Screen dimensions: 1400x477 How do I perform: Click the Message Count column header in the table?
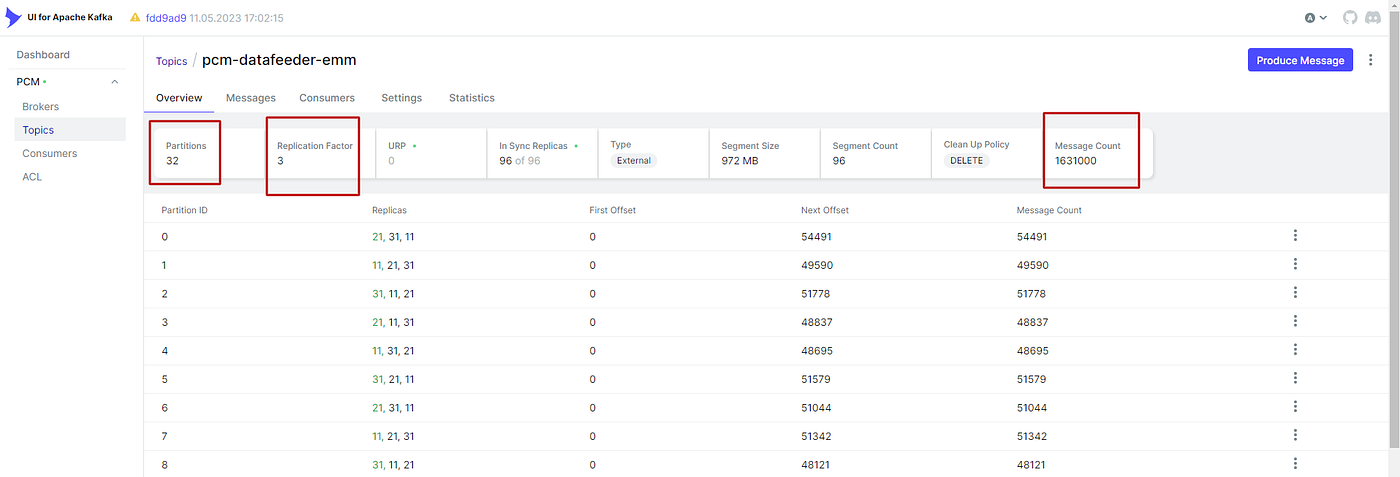point(1049,210)
